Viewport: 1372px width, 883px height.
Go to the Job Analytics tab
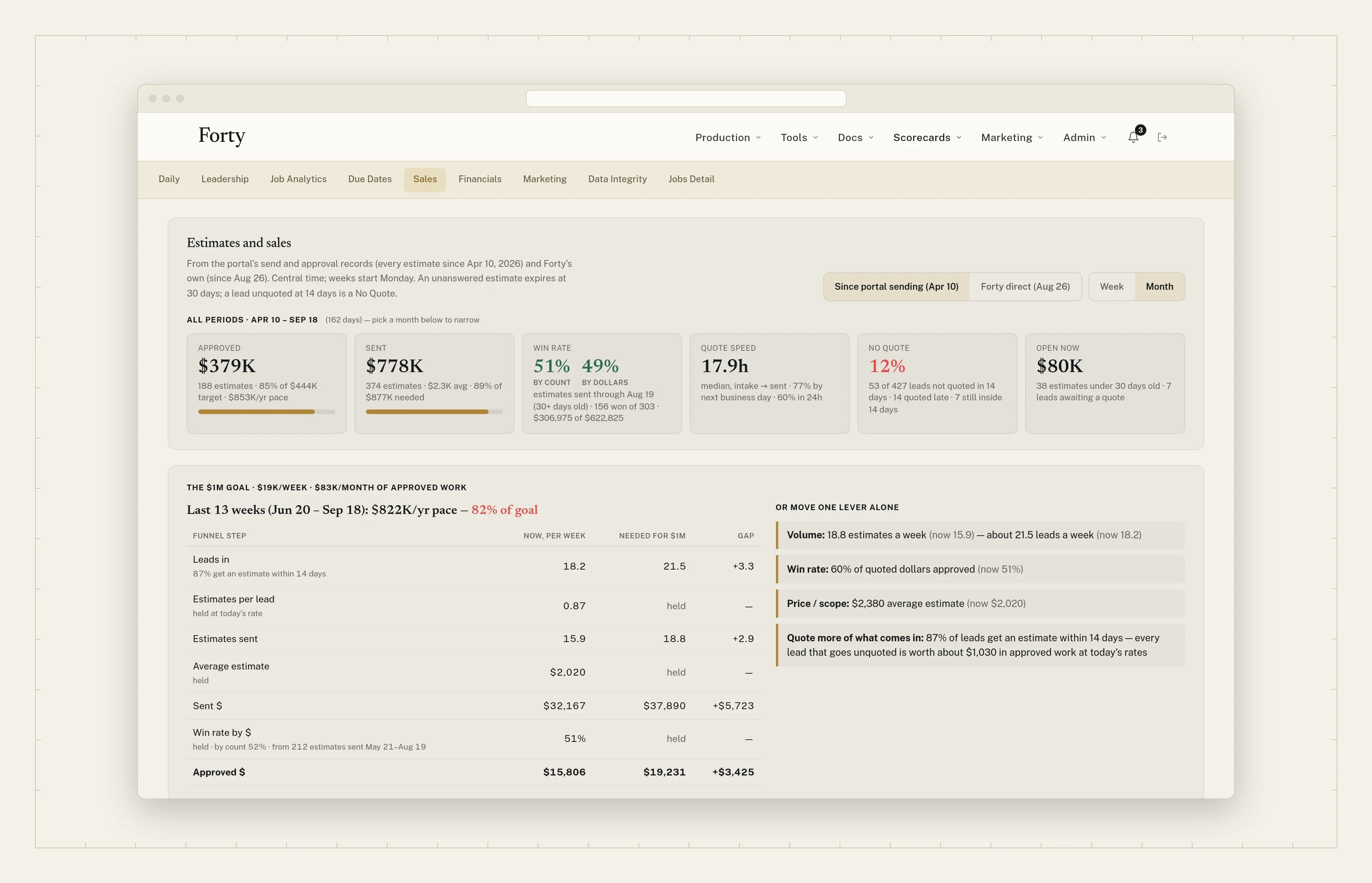(x=298, y=180)
